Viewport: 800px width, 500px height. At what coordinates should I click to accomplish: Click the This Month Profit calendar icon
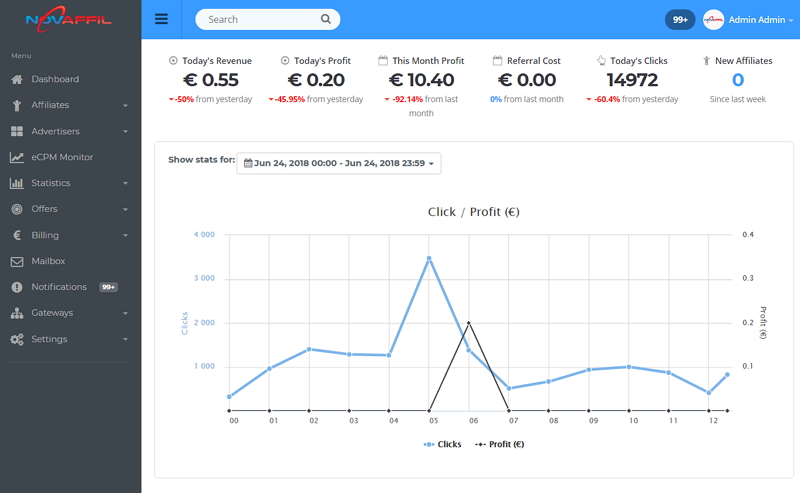[x=383, y=61]
